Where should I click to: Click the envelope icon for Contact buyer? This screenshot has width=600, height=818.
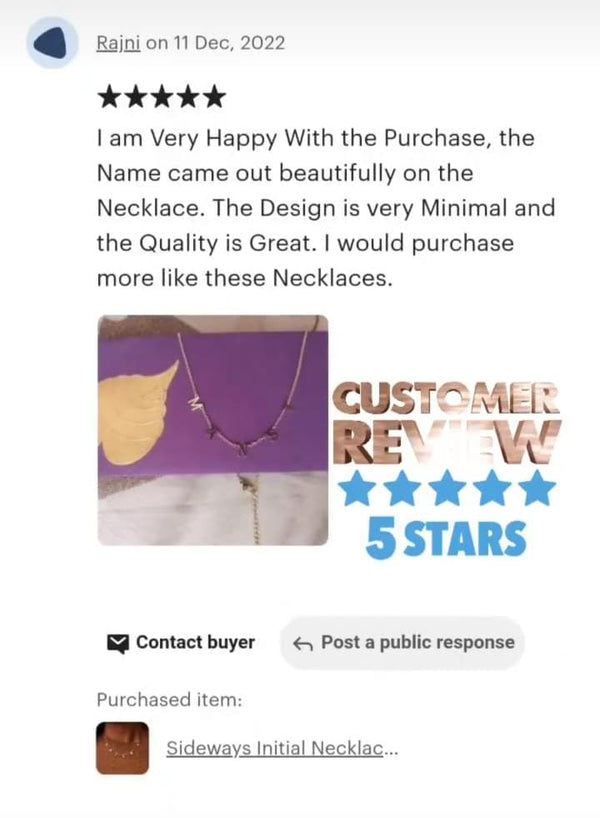[118, 643]
